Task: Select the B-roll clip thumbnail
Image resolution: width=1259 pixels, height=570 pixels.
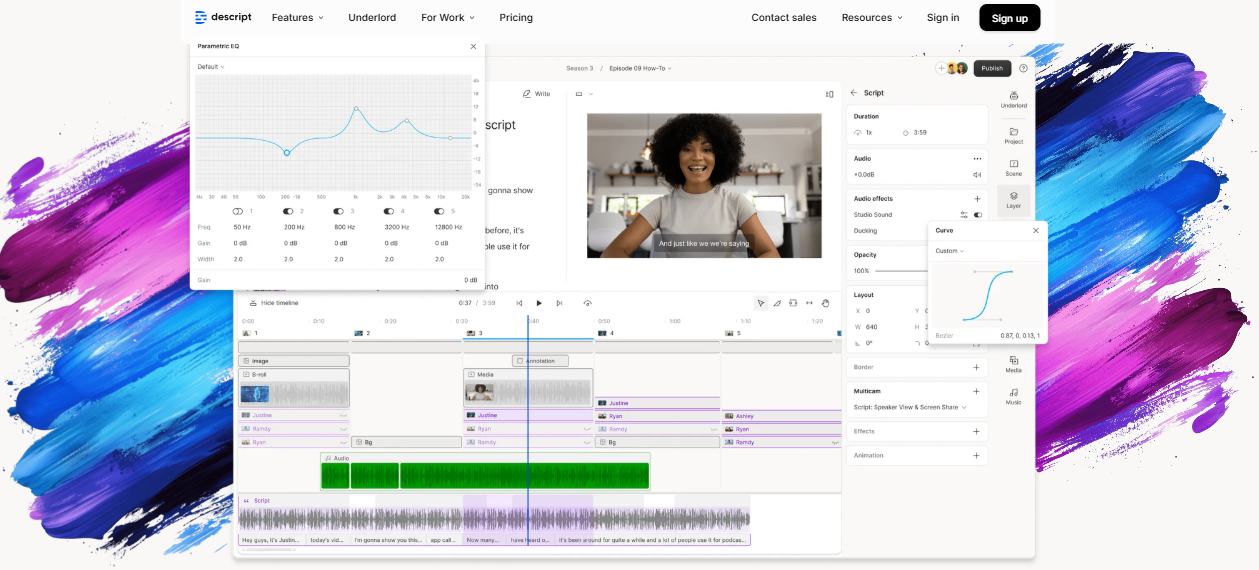Action: pyautogui.click(x=255, y=394)
